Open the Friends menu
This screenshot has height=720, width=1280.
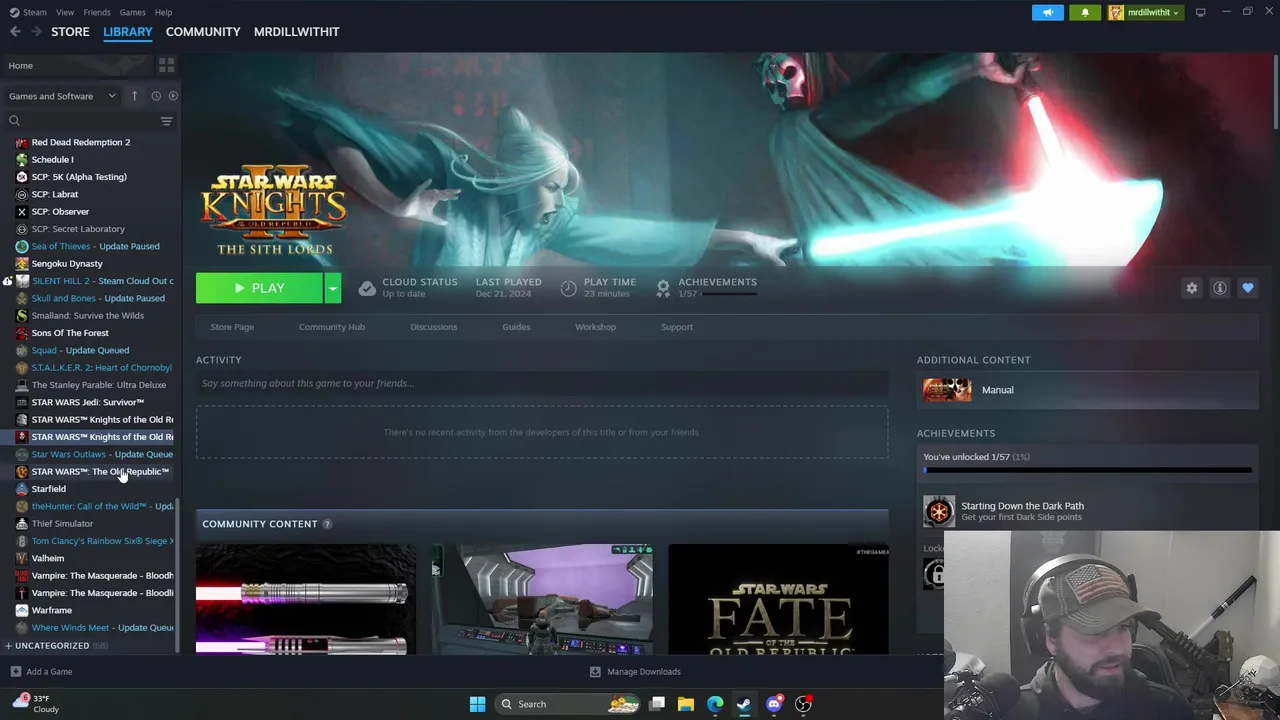97,12
